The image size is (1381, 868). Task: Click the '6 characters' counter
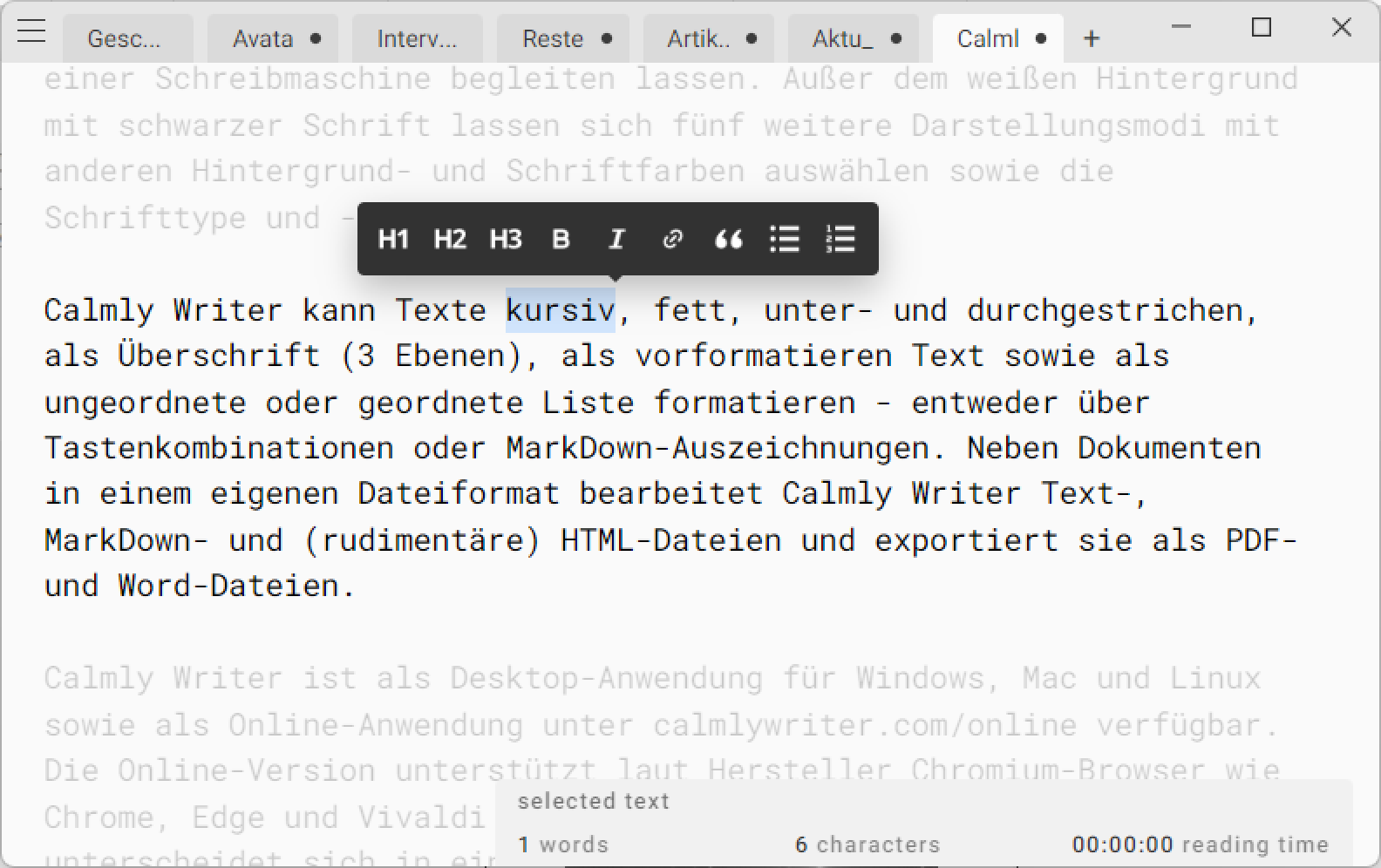point(867,844)
